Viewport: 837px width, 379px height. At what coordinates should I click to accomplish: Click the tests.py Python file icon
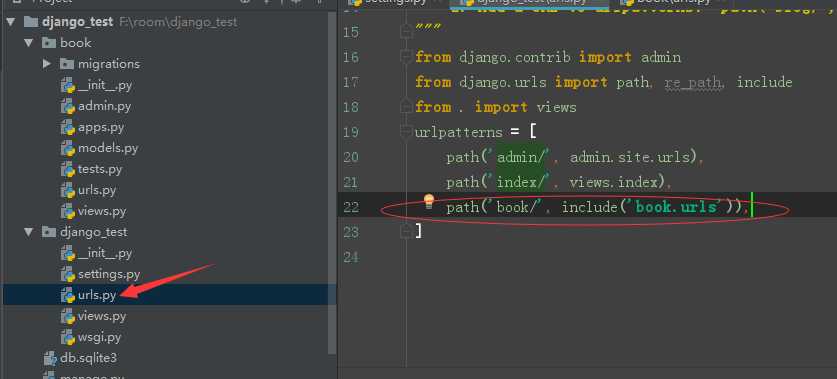(68, 170)
